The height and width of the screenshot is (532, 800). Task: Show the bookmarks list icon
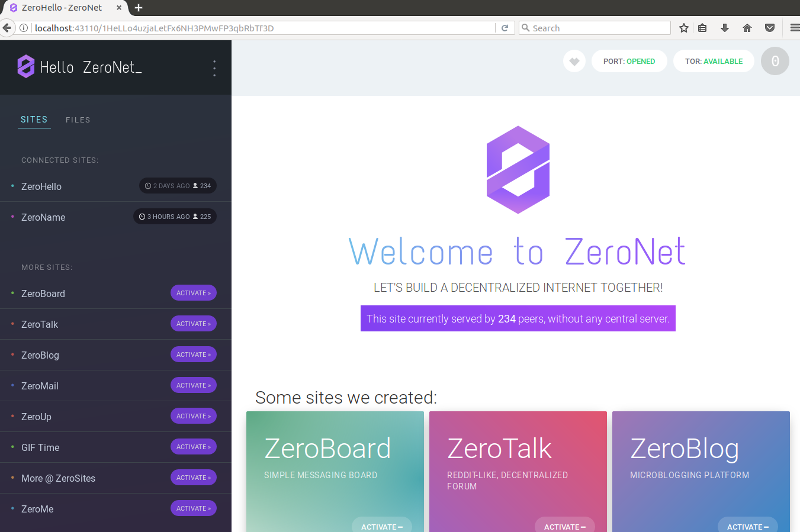[704, 28]
